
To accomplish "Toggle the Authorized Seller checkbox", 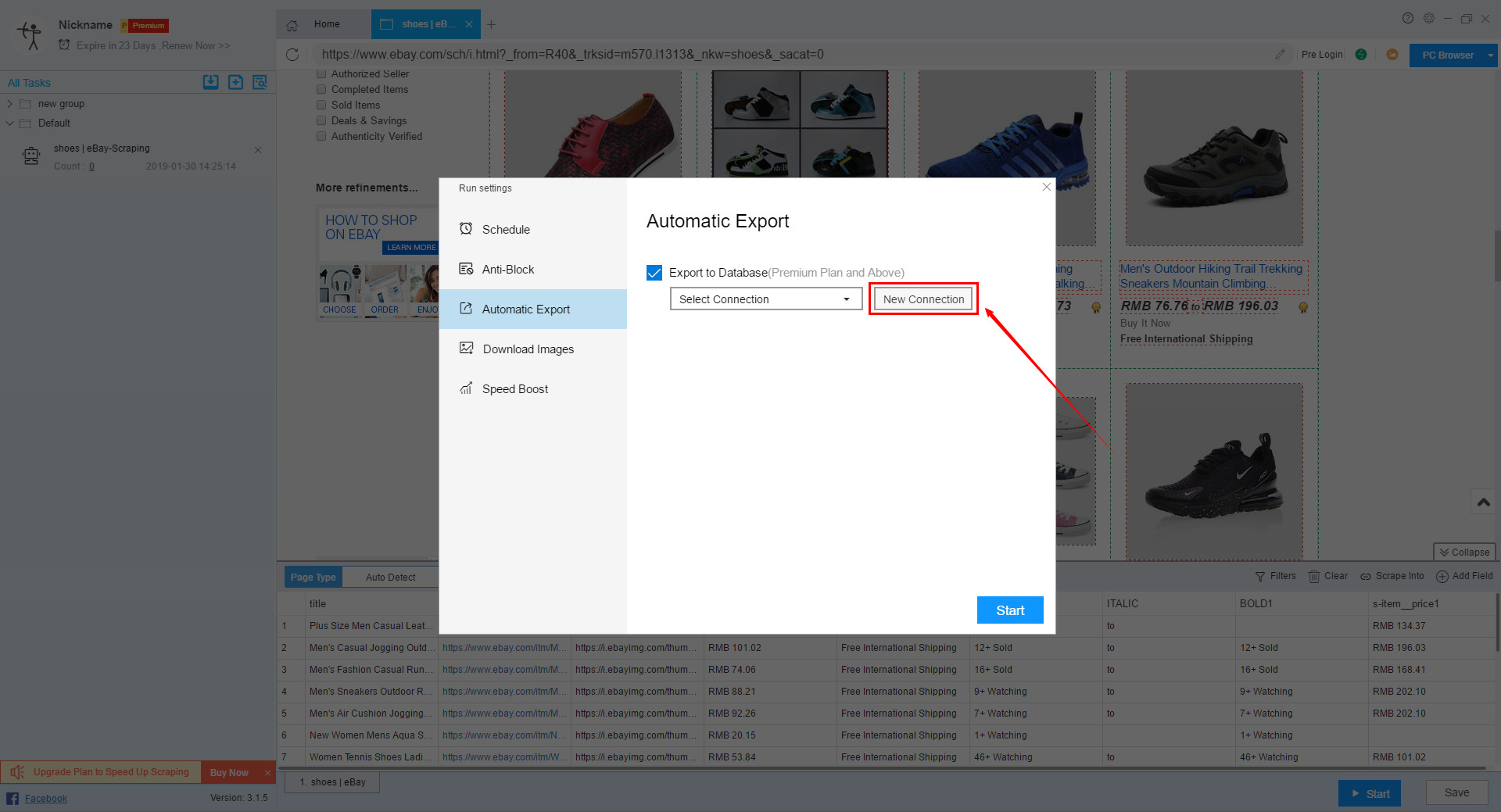I will pyautogui.click(x=321, y=74).
